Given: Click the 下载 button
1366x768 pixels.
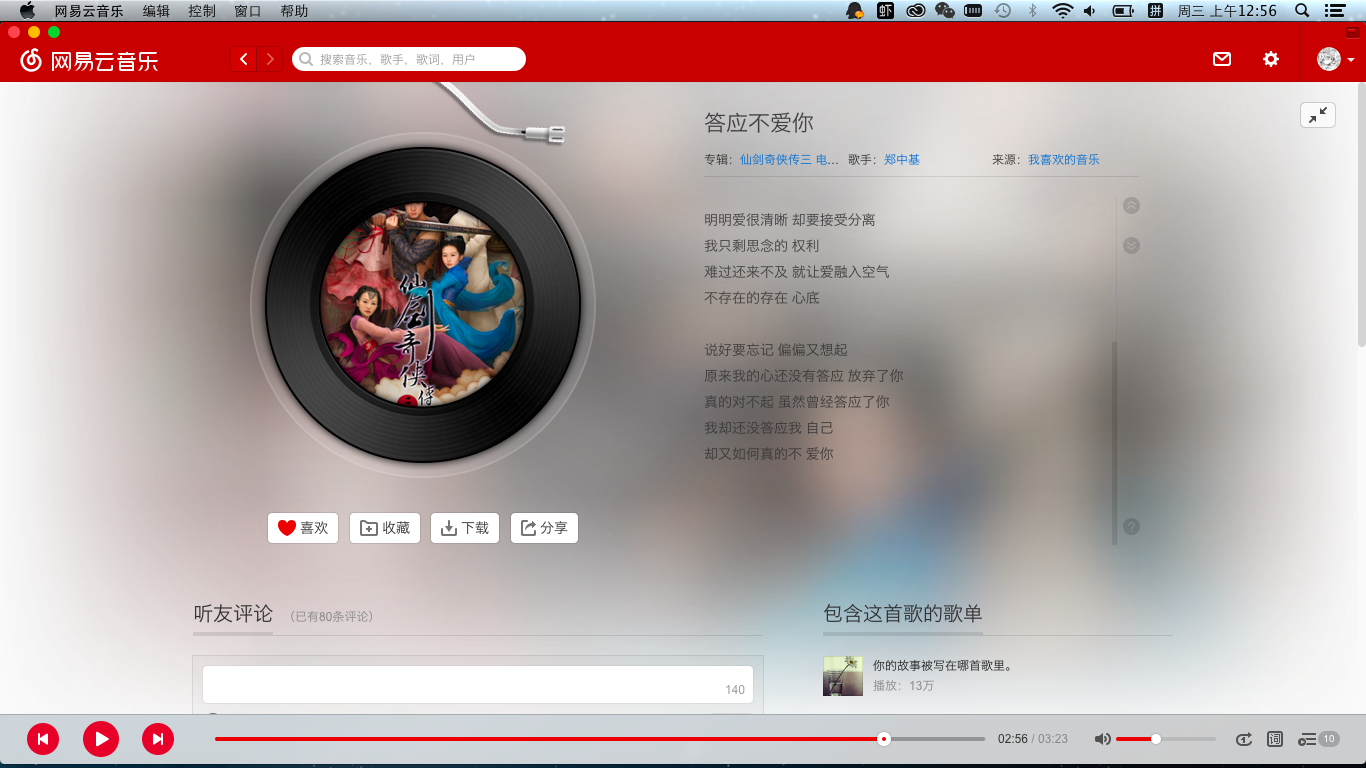Looking at the screenshot, I should point(465,528).
